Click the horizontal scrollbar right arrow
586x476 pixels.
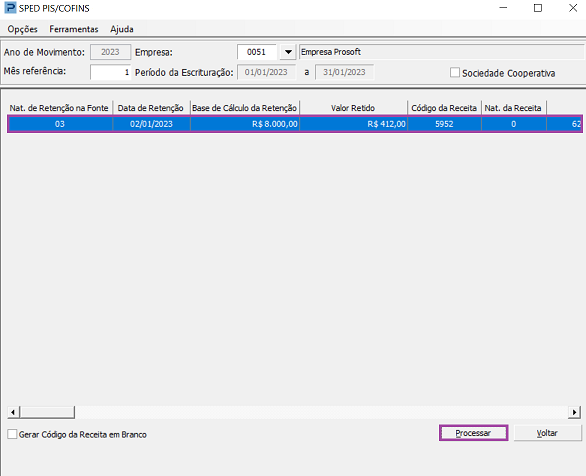[x=574, y=412]
